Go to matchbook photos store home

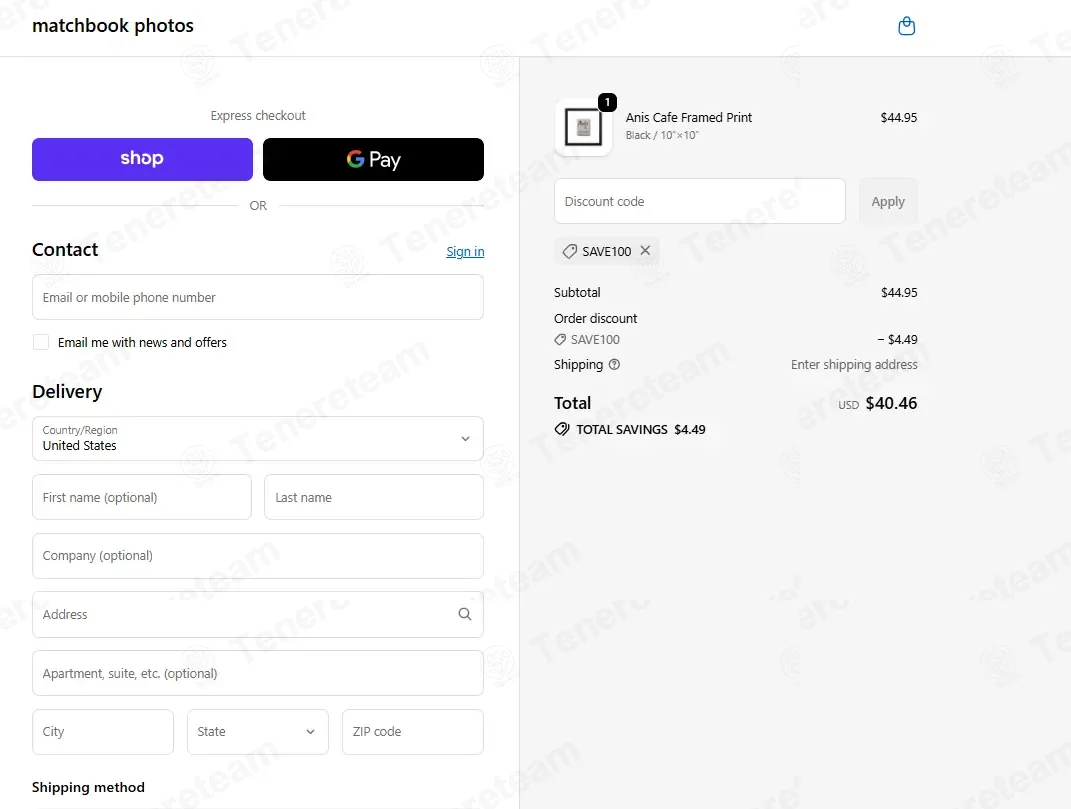pos(113,26)
